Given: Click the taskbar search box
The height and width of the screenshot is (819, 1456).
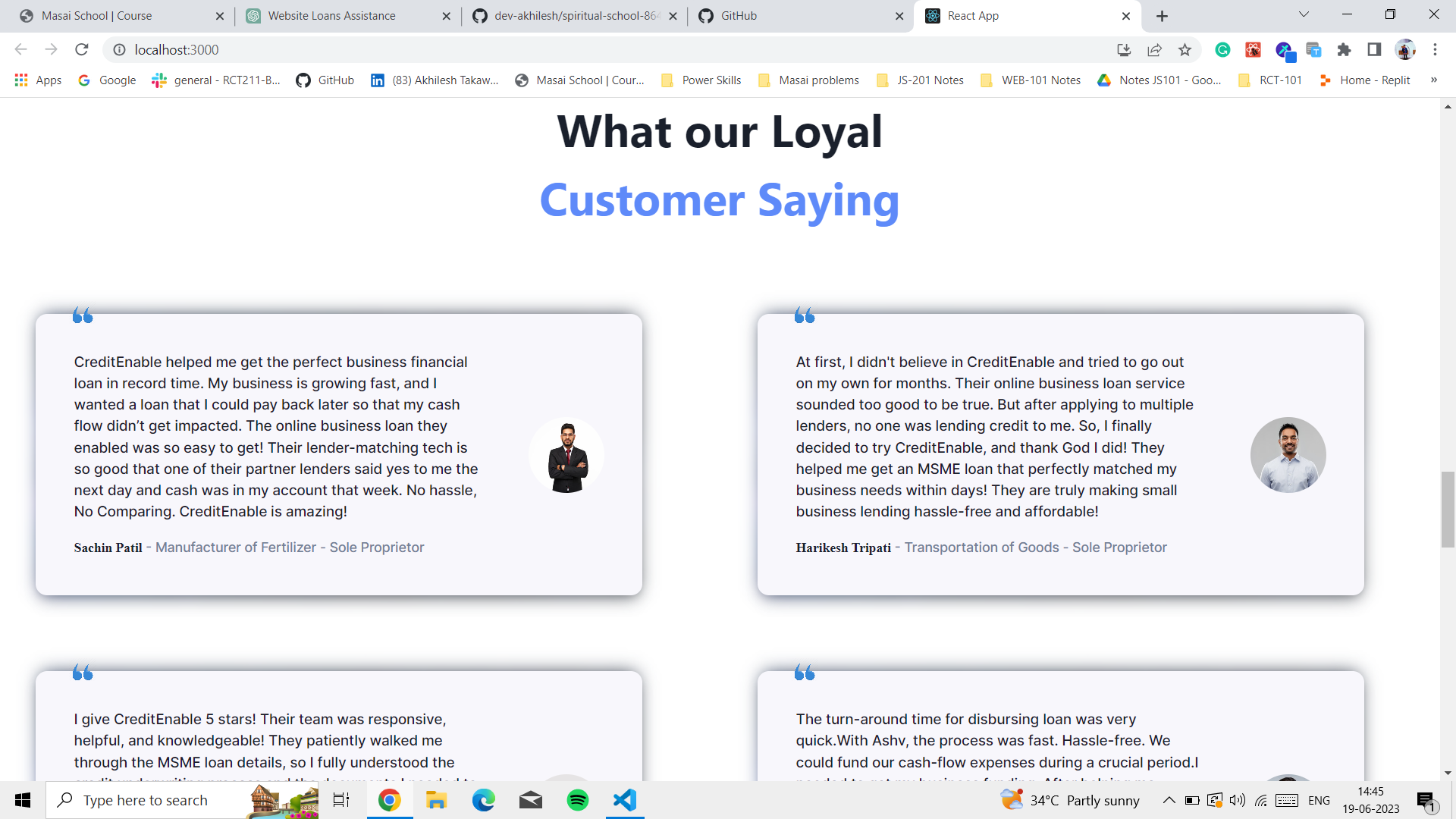Looking at the screenshot, I should click(x=182, y=800).
